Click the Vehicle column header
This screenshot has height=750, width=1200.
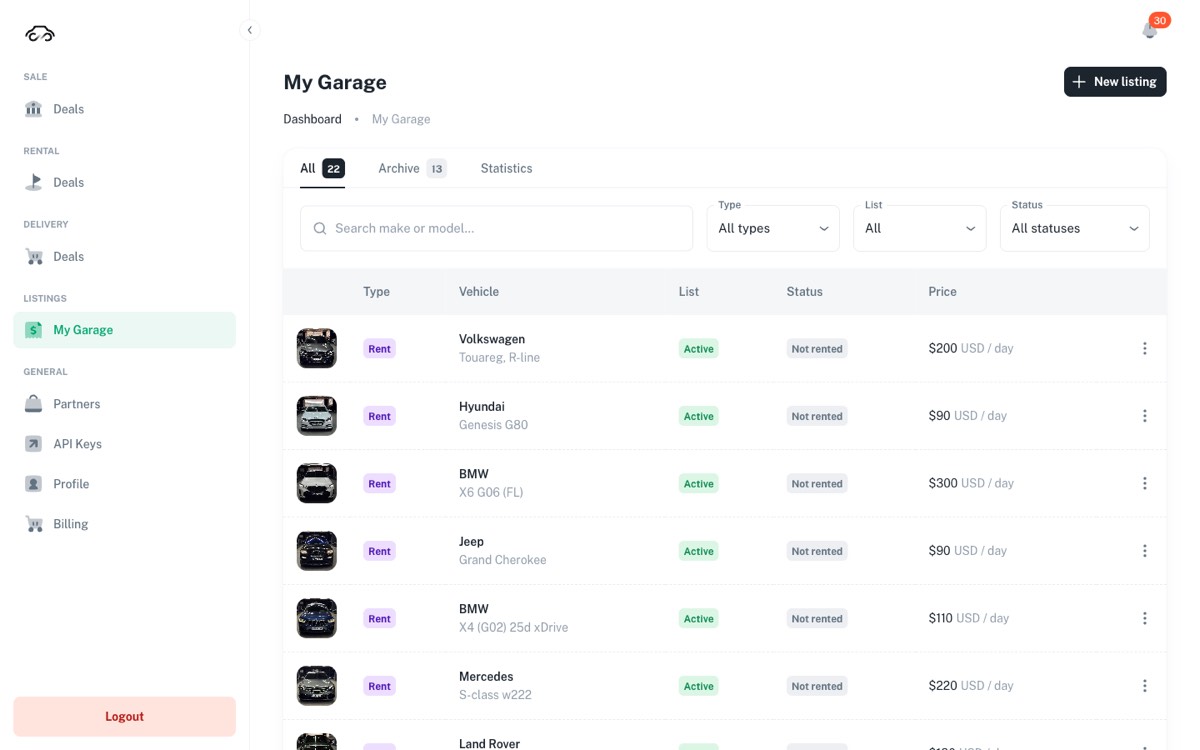(x=479, y=292)
